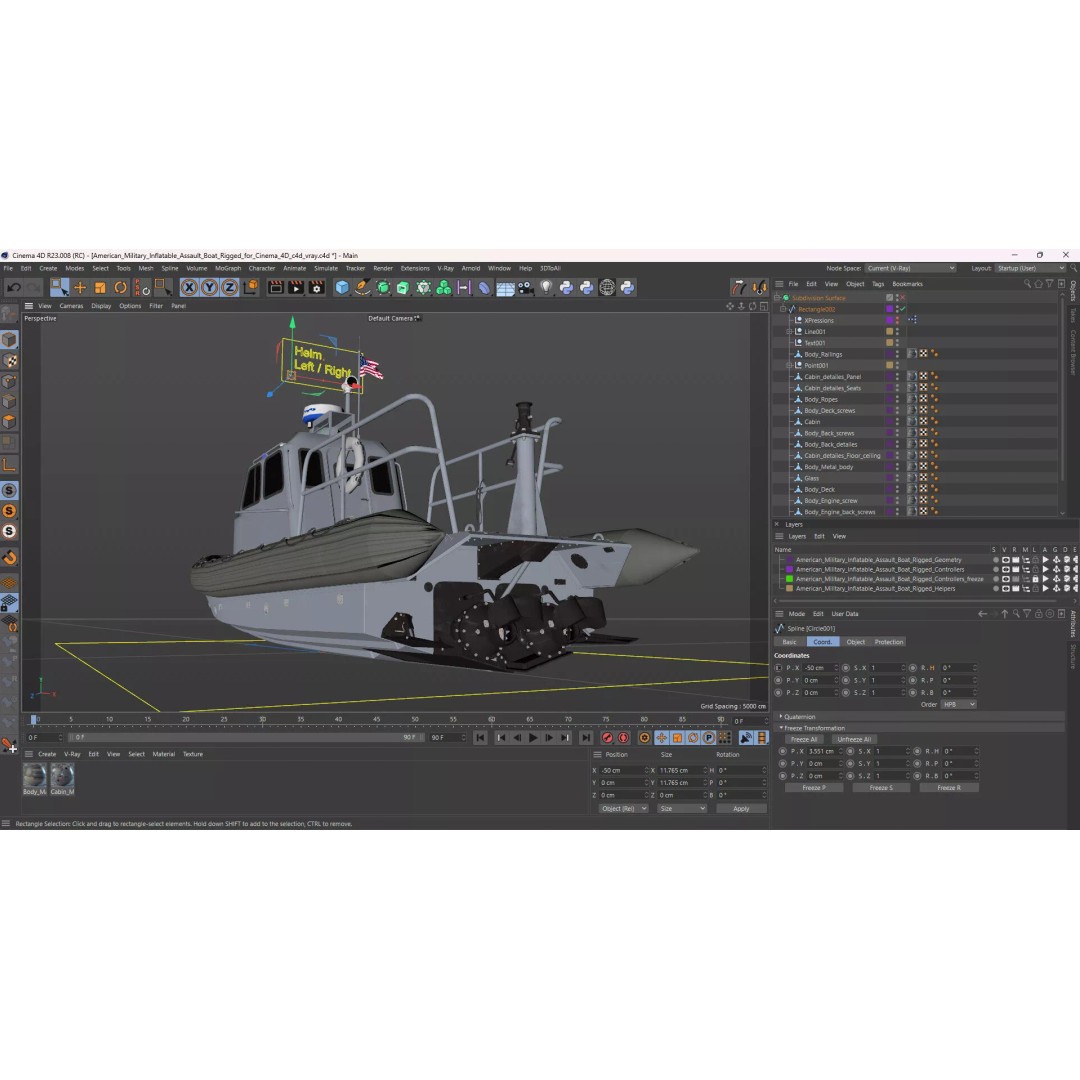Click the Undo arrow icon
The height and width of the screenshot is (1080, 1080).
(14, 287)
